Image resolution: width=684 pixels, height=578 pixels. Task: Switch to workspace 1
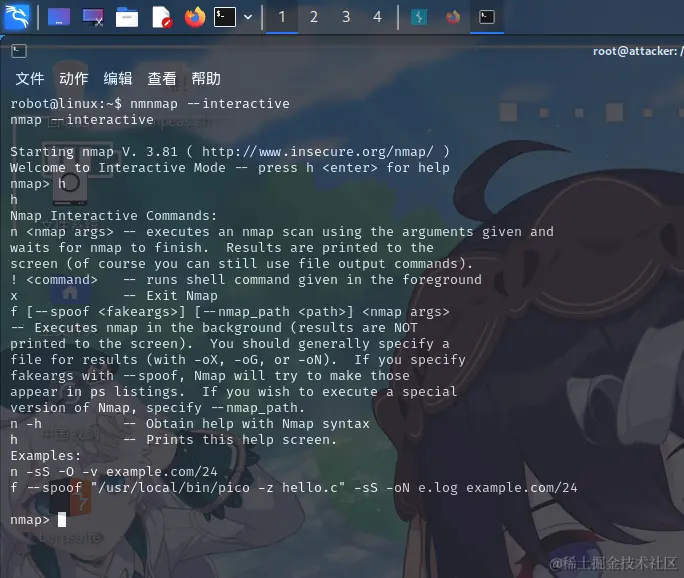click(x=282, y=17)
